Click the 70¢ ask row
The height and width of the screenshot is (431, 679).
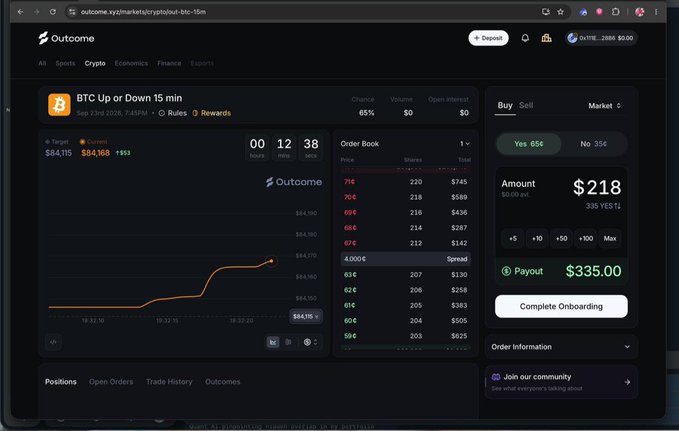405,197
